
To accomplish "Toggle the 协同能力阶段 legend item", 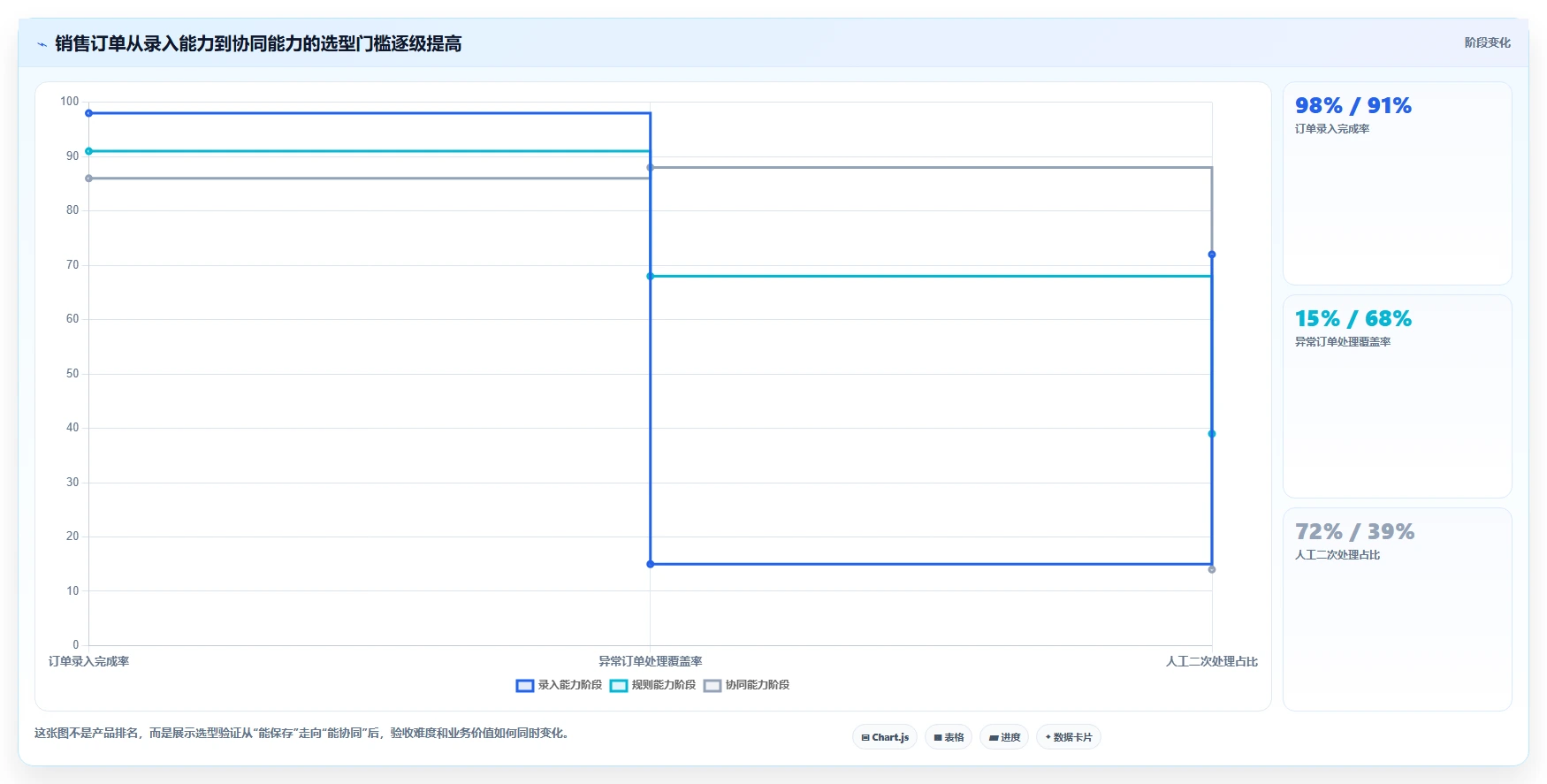I will (746, 685).
